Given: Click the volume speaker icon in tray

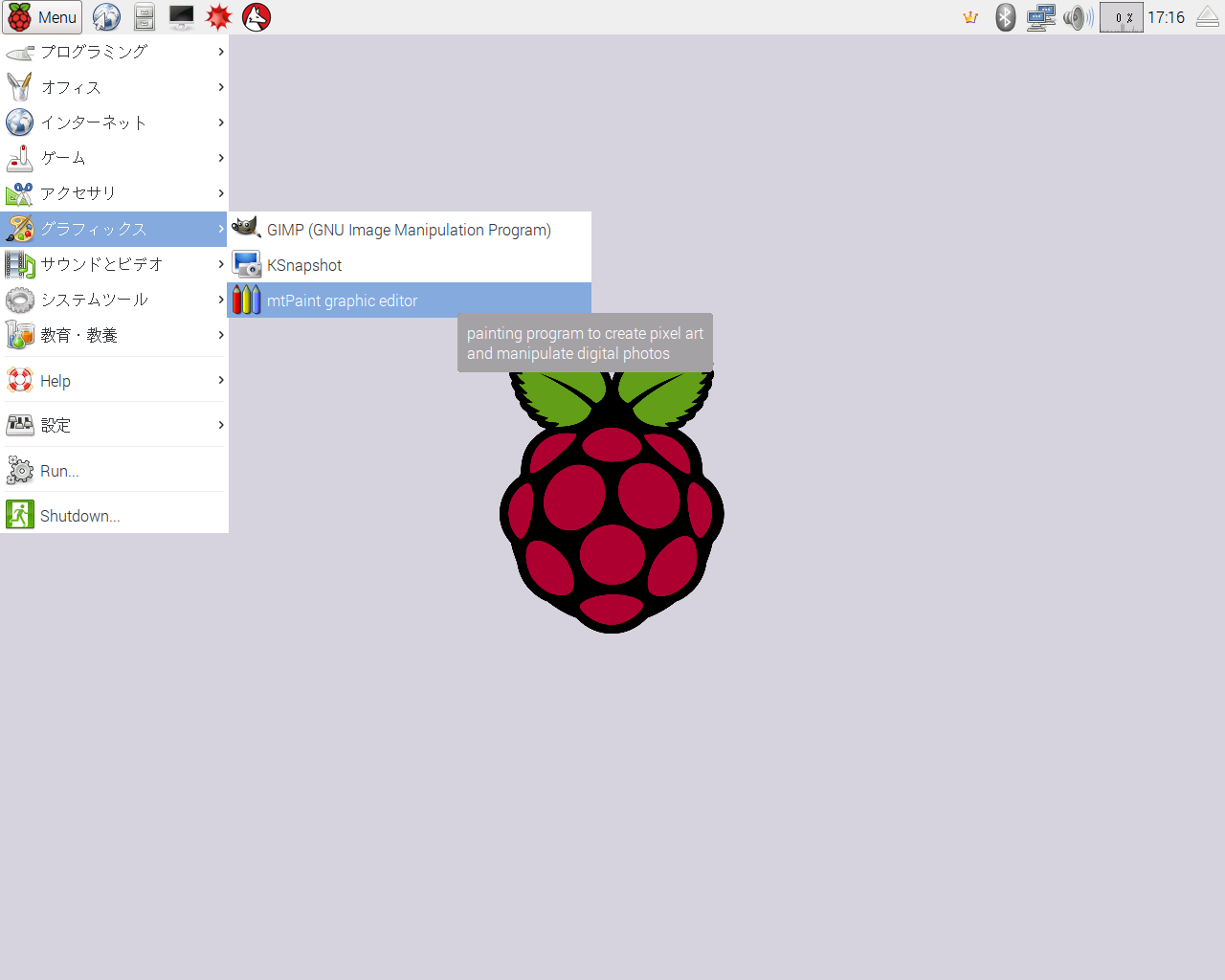Looking at the screenshot, I should pyautogui.click(x=1078, y=17).
